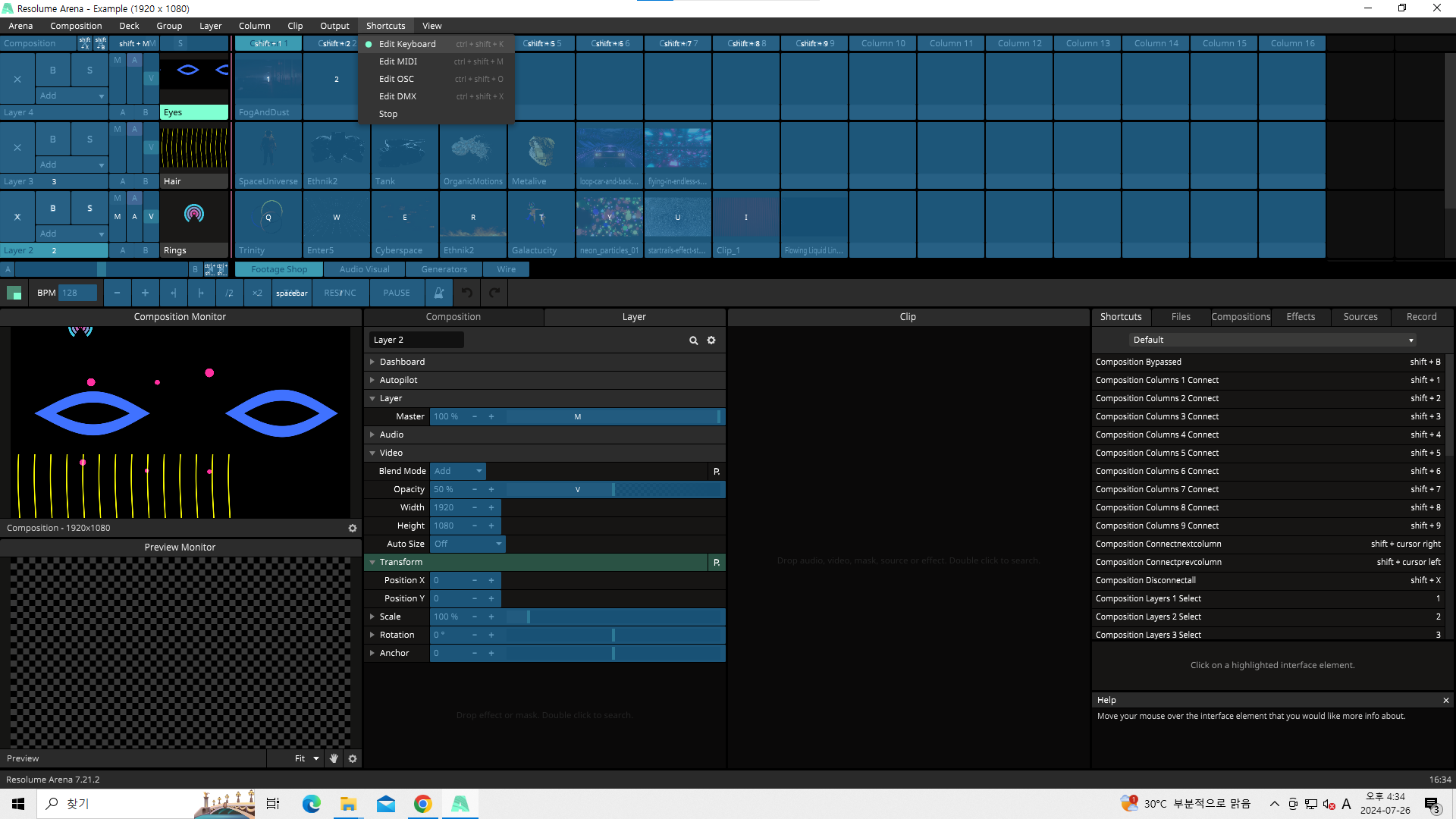Toggle Bypass on Layer 4
Screen dimensions: 1456x819
click(52, 70)
